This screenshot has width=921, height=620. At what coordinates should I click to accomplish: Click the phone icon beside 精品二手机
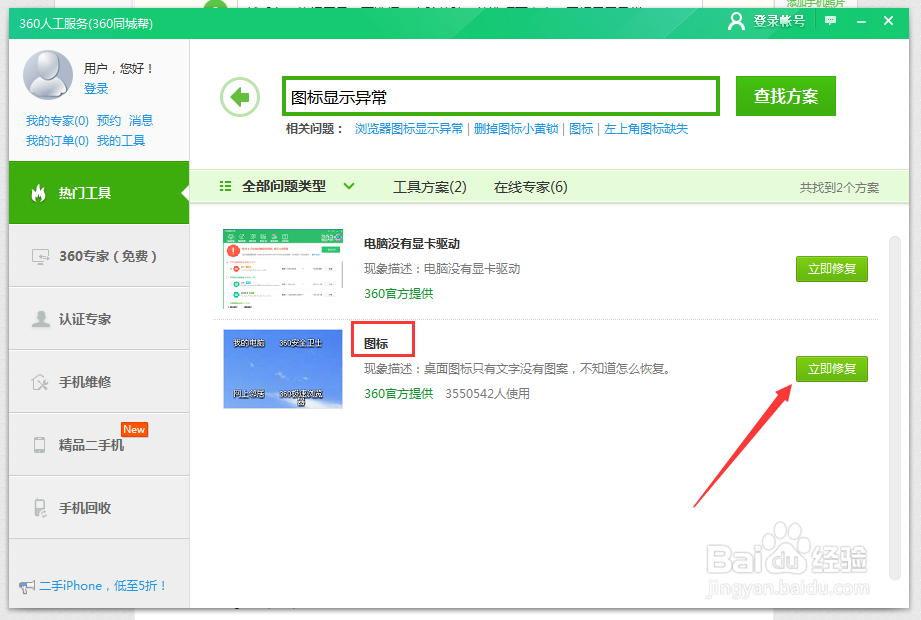39,445
